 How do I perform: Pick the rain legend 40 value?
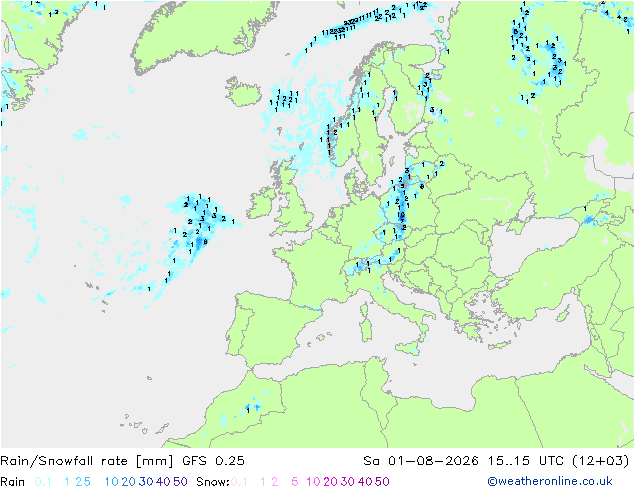[163, 482]
